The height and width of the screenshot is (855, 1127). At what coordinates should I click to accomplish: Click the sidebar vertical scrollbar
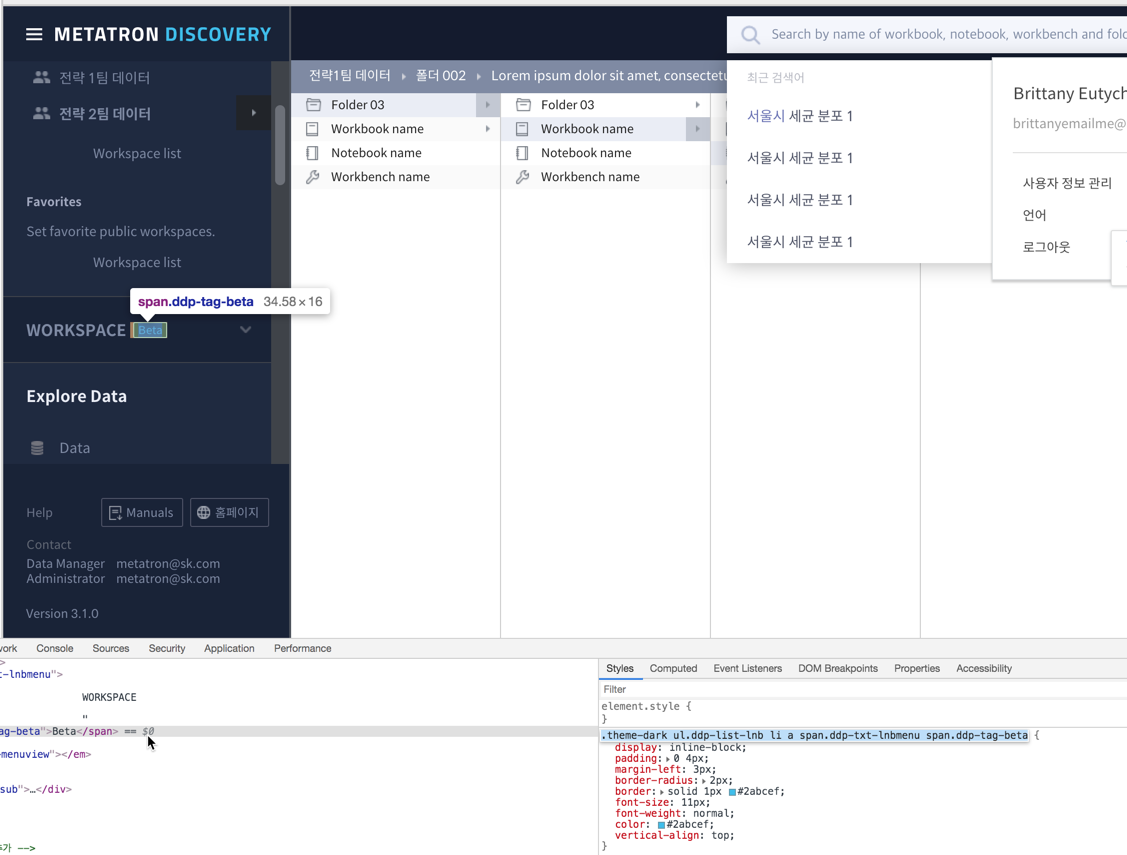coord(280,144)
